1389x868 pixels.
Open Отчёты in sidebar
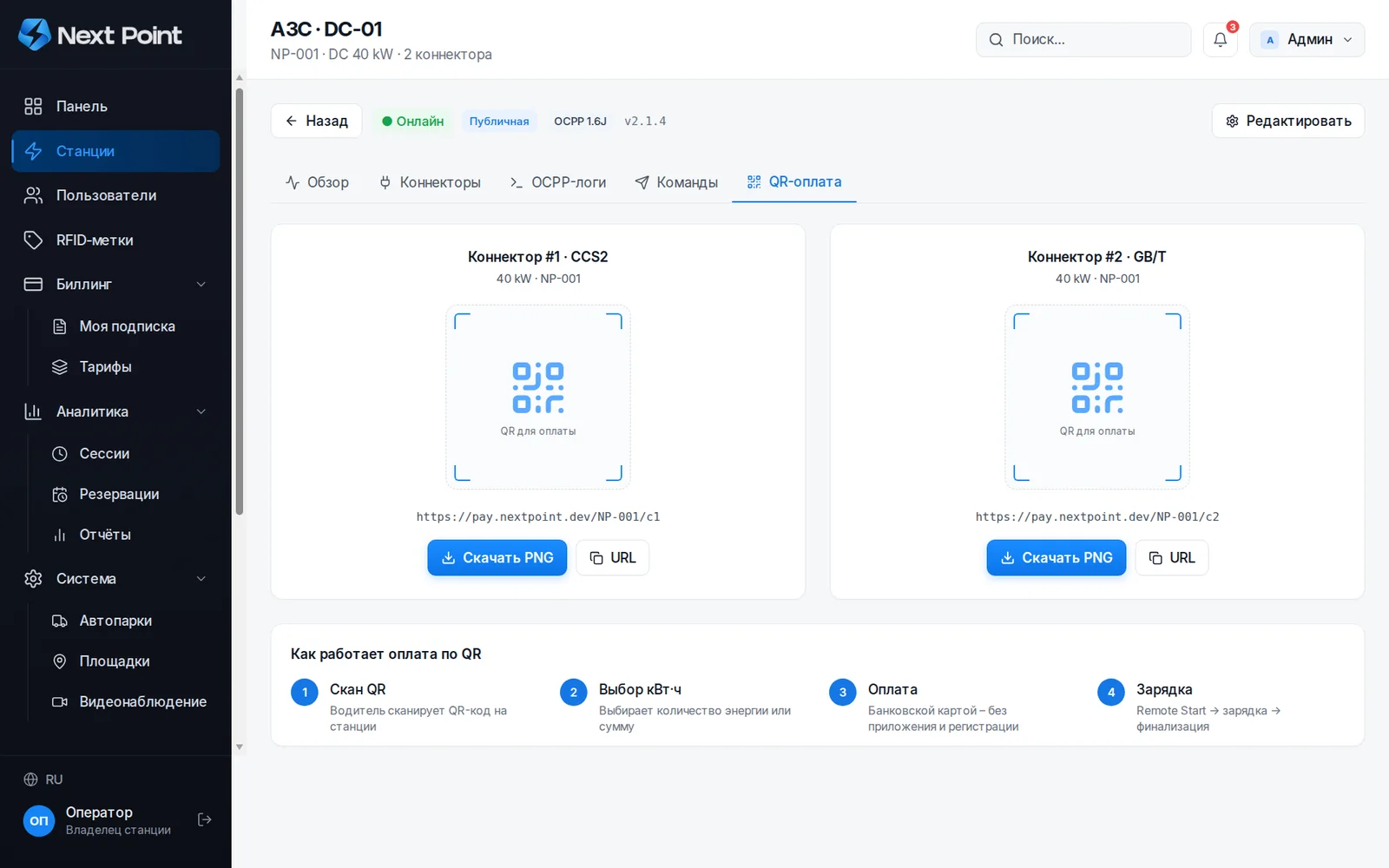pos(129,535)
